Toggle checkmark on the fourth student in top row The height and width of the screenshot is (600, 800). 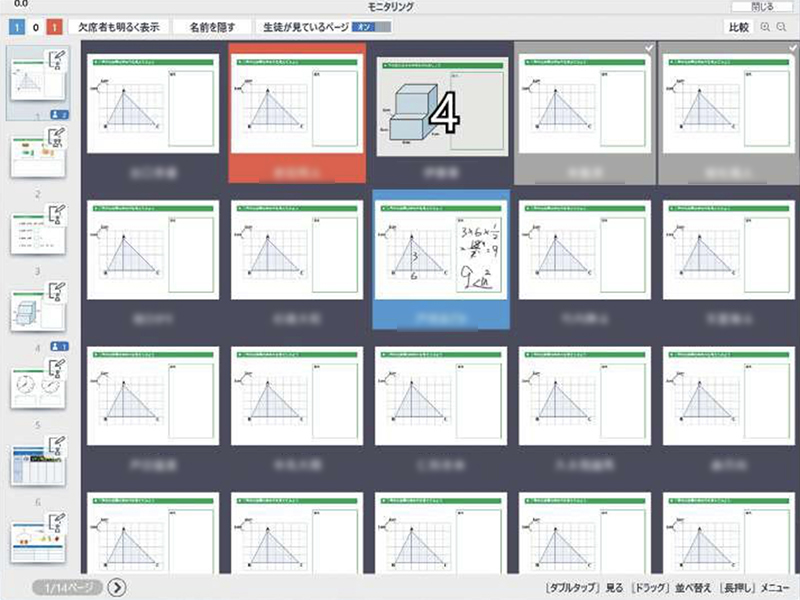point(649,48)
